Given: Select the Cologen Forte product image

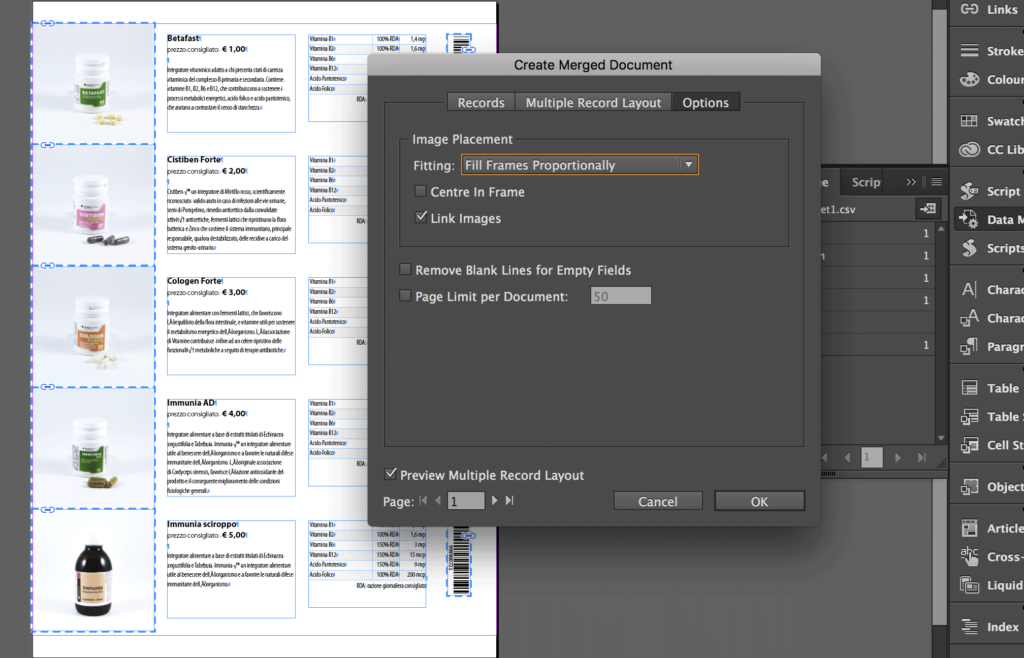Looking at the screenshot, I should tap(93, 326).
